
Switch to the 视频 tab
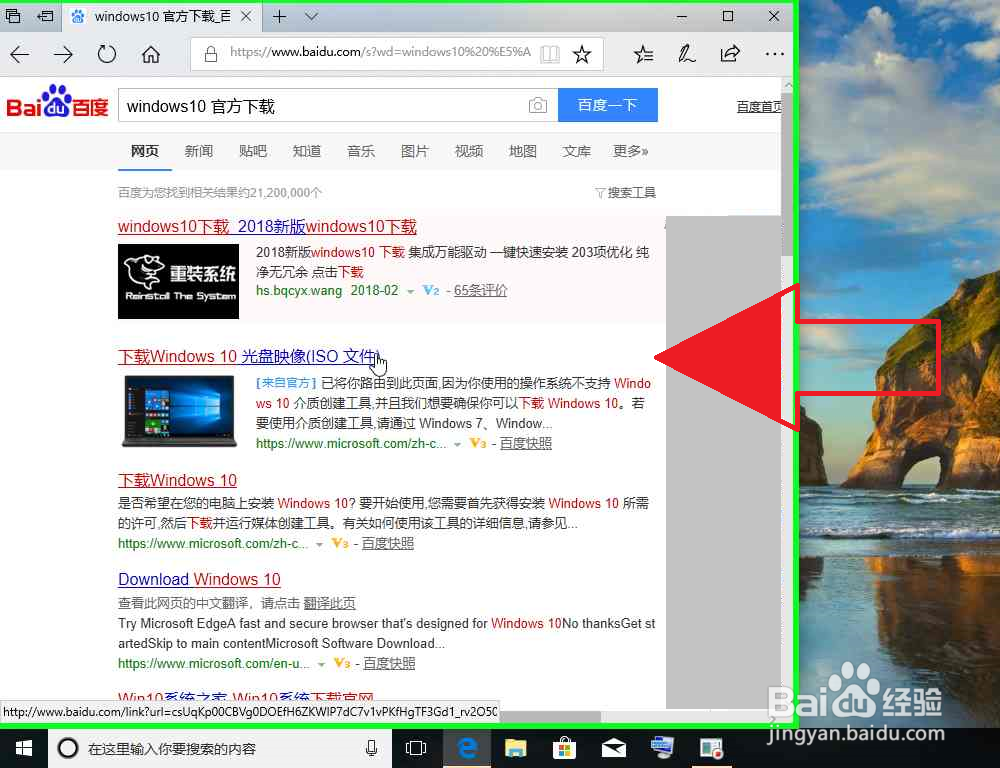click(469, 151)
